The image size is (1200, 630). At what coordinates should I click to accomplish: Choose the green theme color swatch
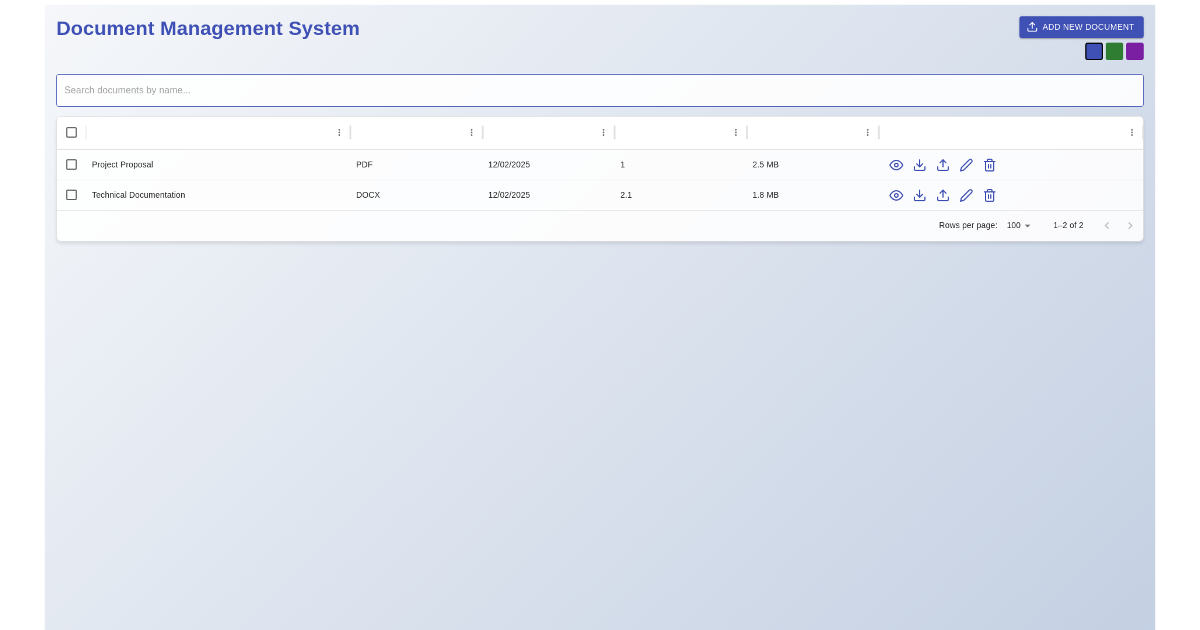pyautogui.click(x=1114, y=51)
